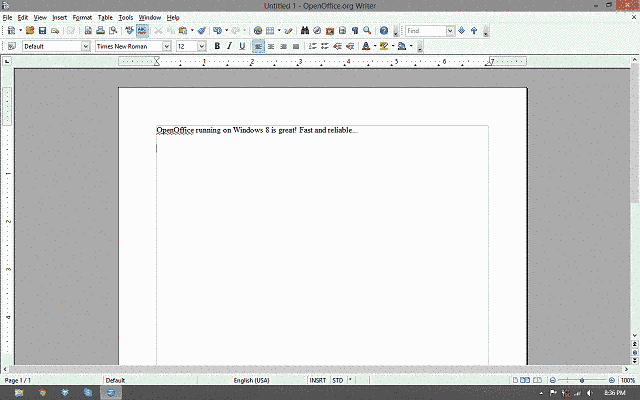Toggle Nonprinting Characters pilcrow
The width and height of the screenshot is (640, 400).
355,31
